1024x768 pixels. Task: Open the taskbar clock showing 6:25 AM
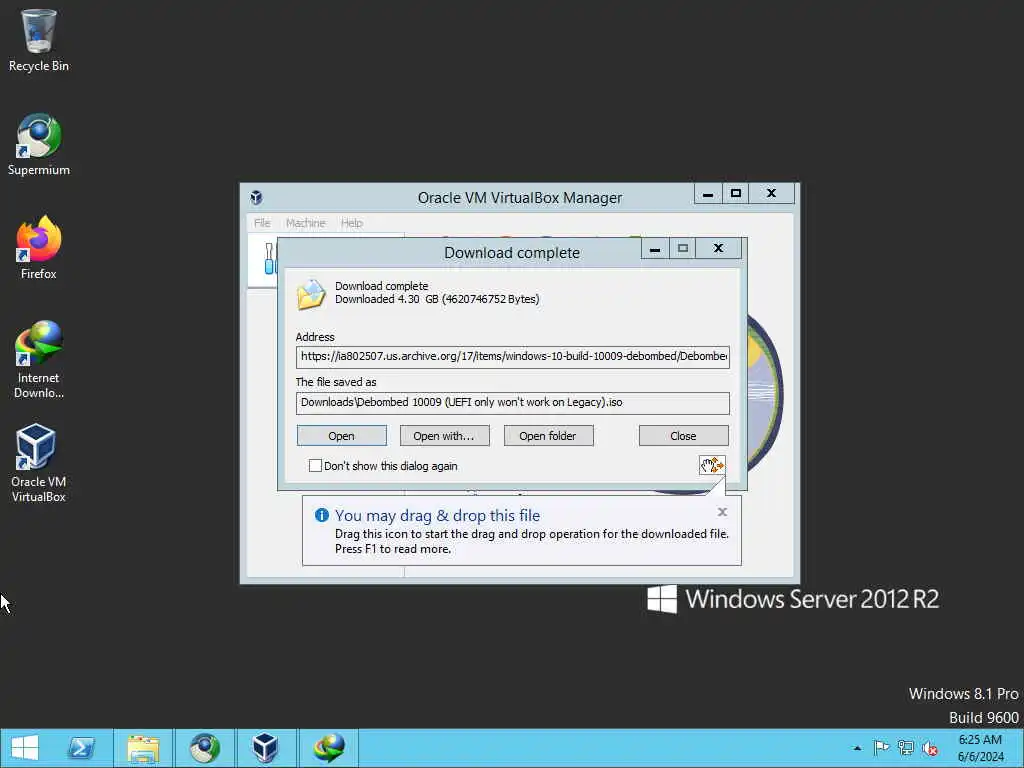pos(980,748)
